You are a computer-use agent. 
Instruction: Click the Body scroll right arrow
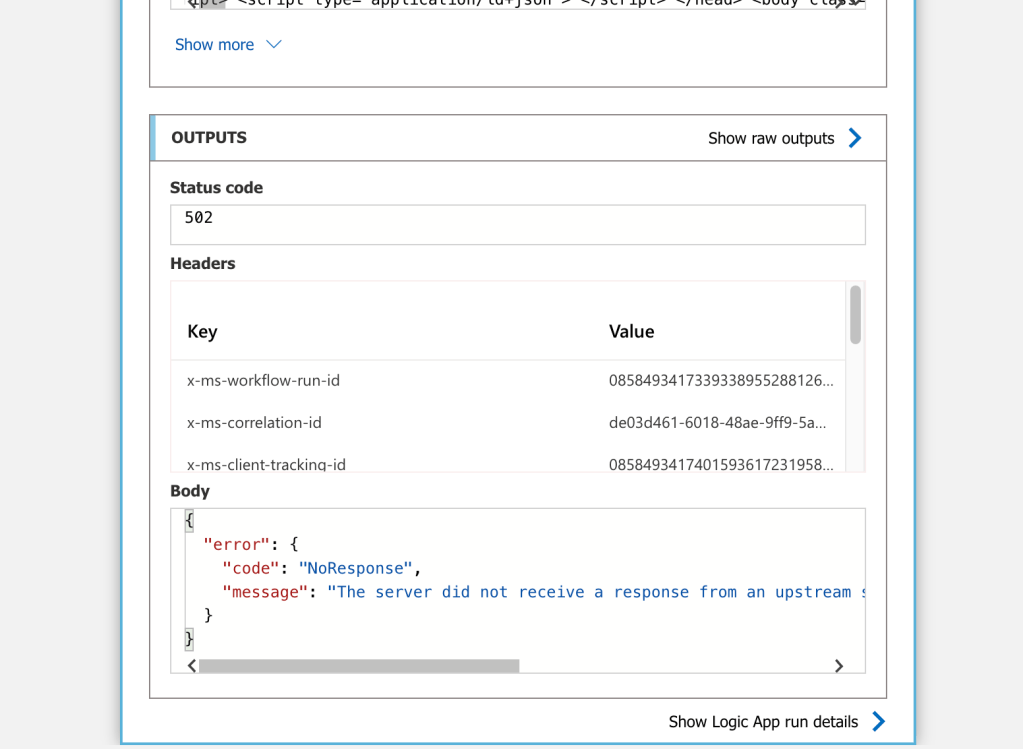839,665
